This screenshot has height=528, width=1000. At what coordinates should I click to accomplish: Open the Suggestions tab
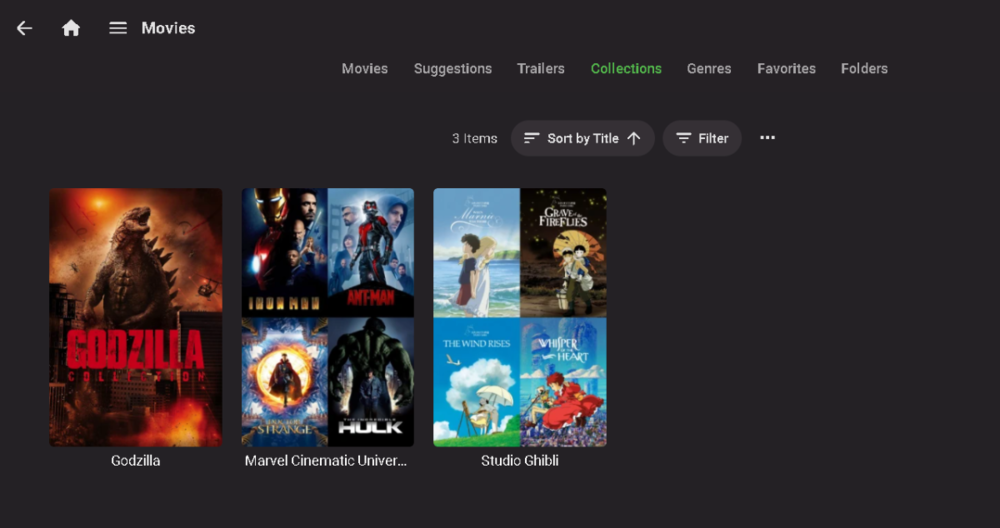point(453,68)
